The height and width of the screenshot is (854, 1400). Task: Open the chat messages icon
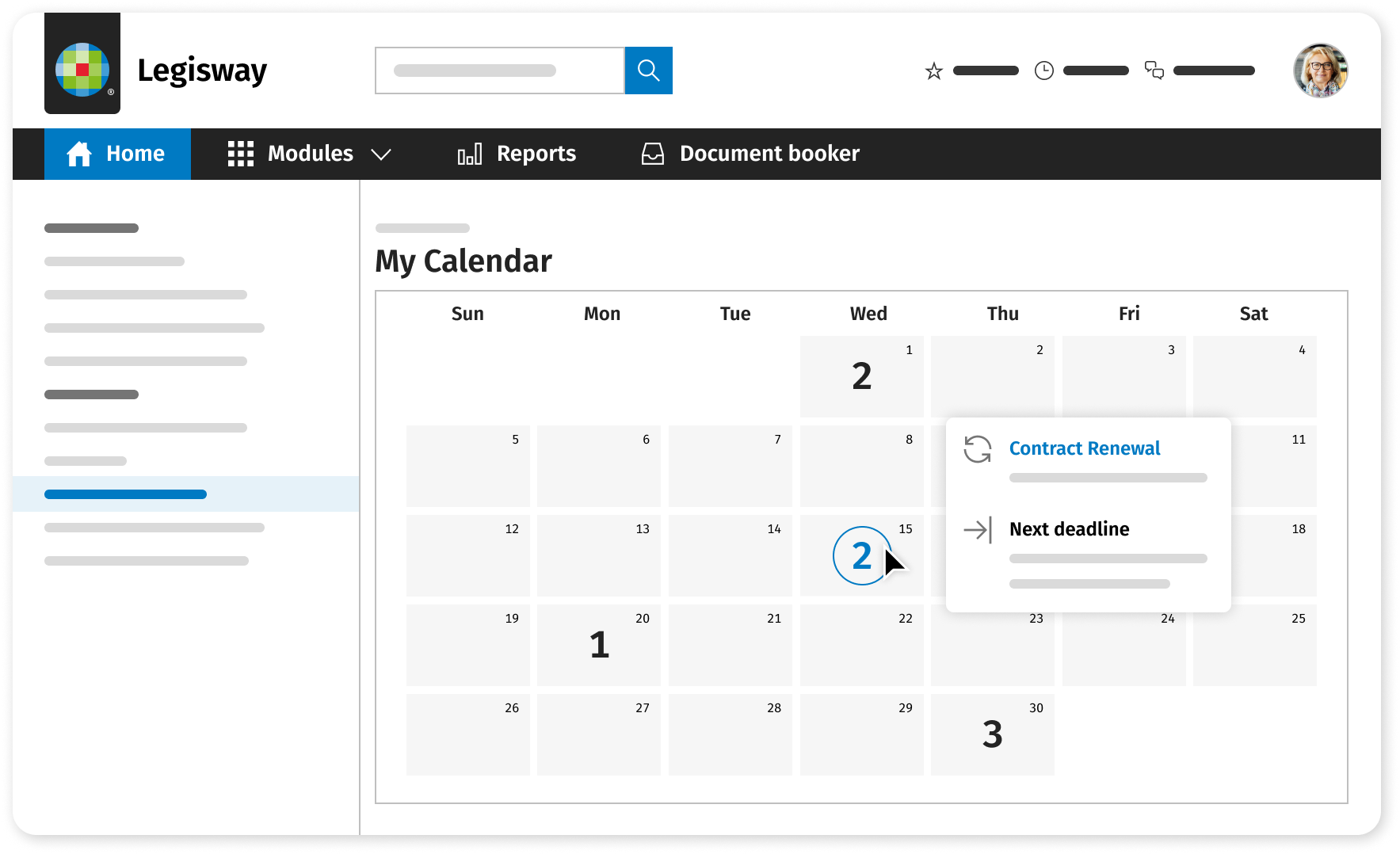pos(1154,71)
